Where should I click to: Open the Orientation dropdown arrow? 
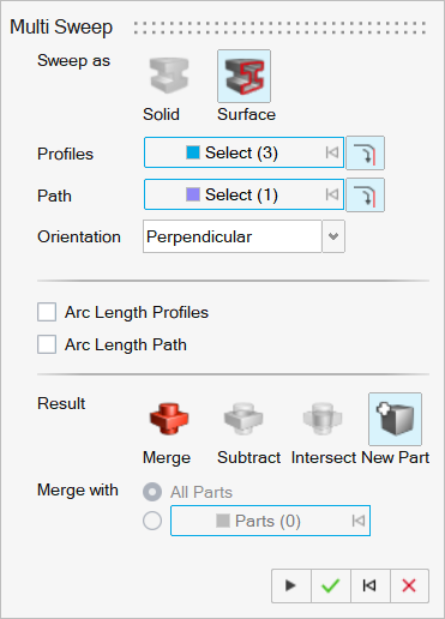[334, 236]
